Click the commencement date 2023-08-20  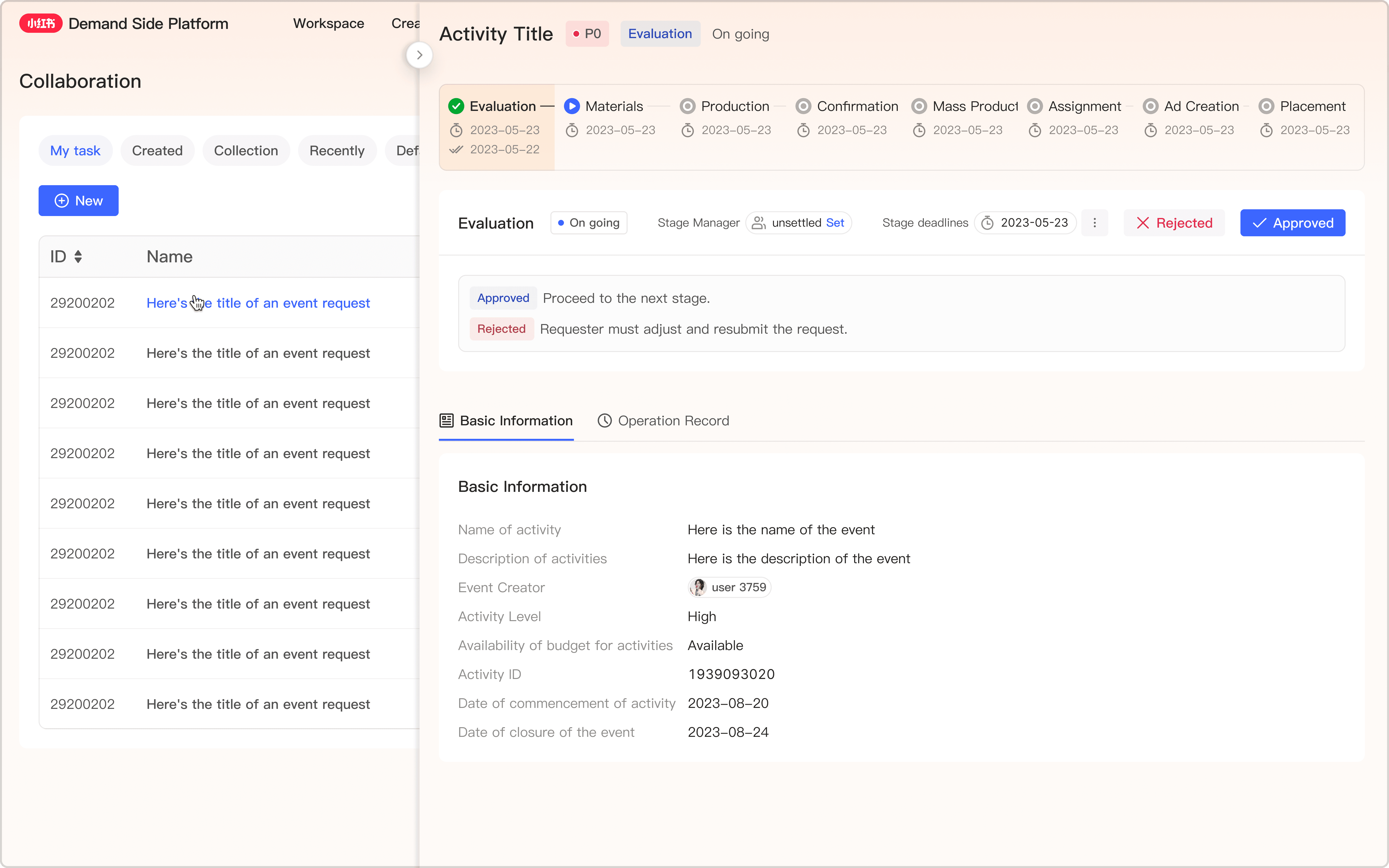(728, 703)
